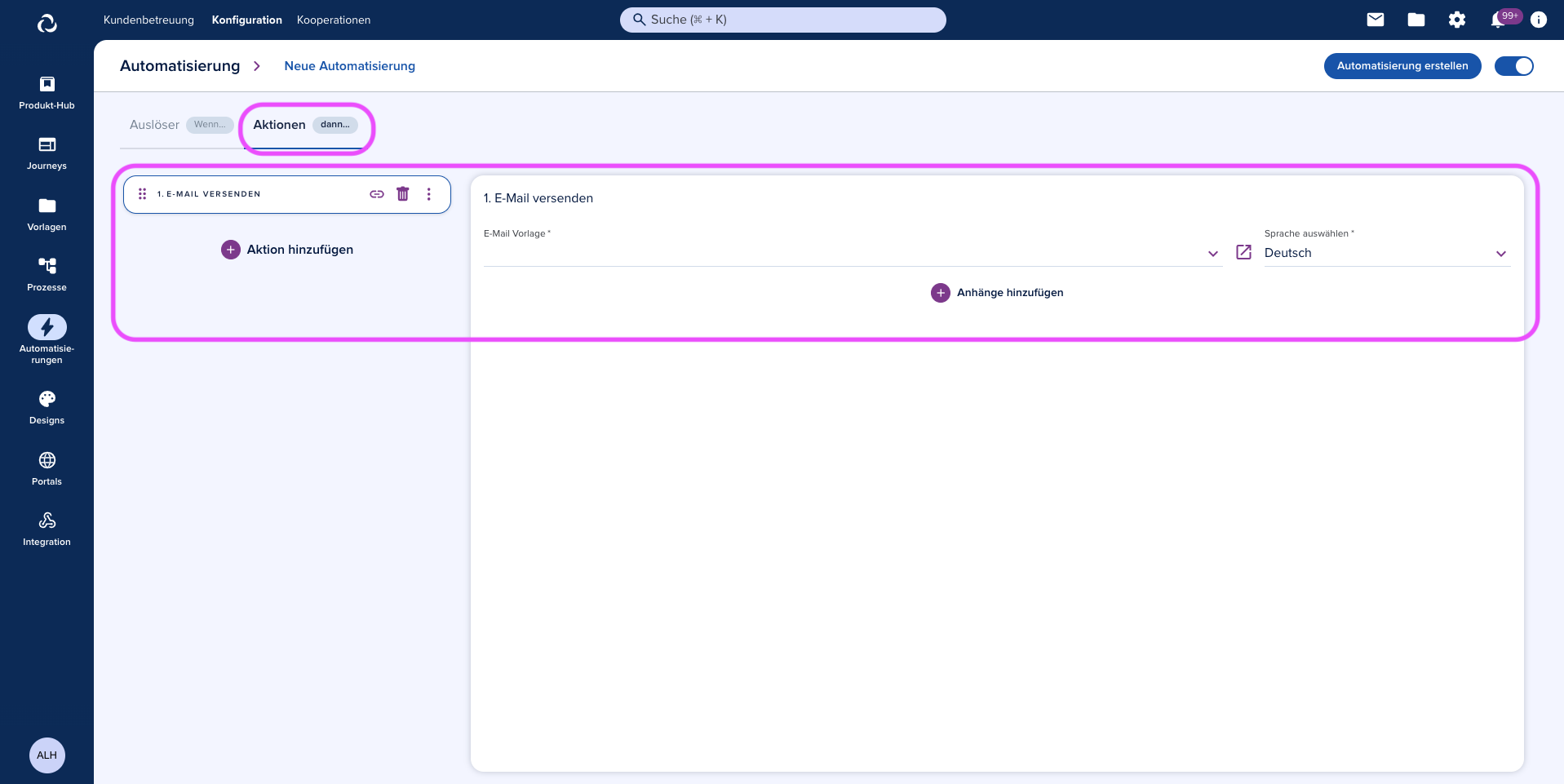This screenshot has height=784, width=1564.
Task: Click the plus icon next to Aktion hinzufügen
Action: click(x=231, y=250)
